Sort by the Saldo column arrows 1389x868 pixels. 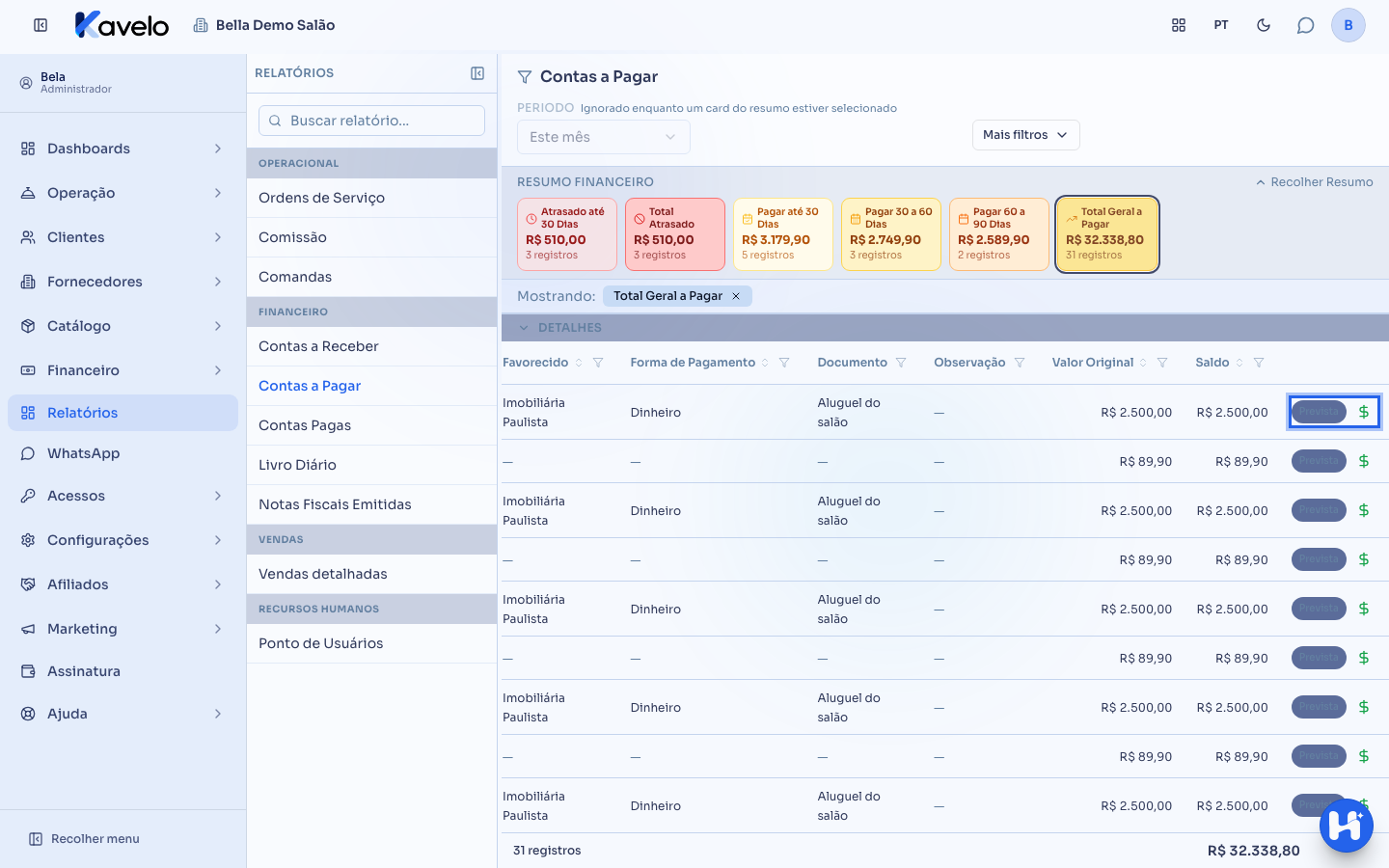[1239, 363]
